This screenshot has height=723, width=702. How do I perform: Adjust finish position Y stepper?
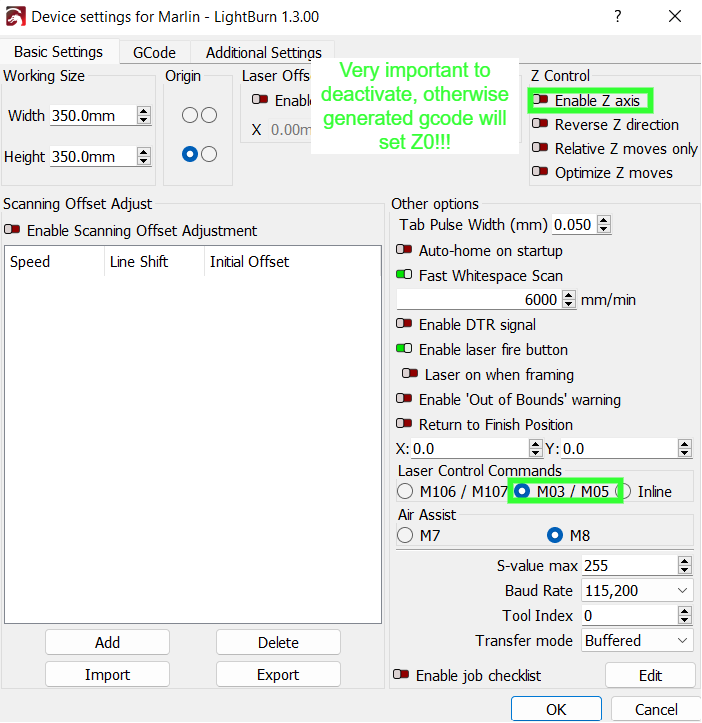coord(685,448)
